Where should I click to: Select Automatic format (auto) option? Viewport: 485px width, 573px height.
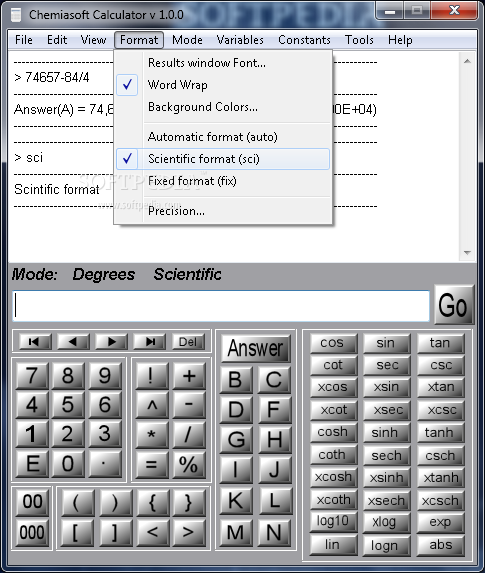coord(223,137)
